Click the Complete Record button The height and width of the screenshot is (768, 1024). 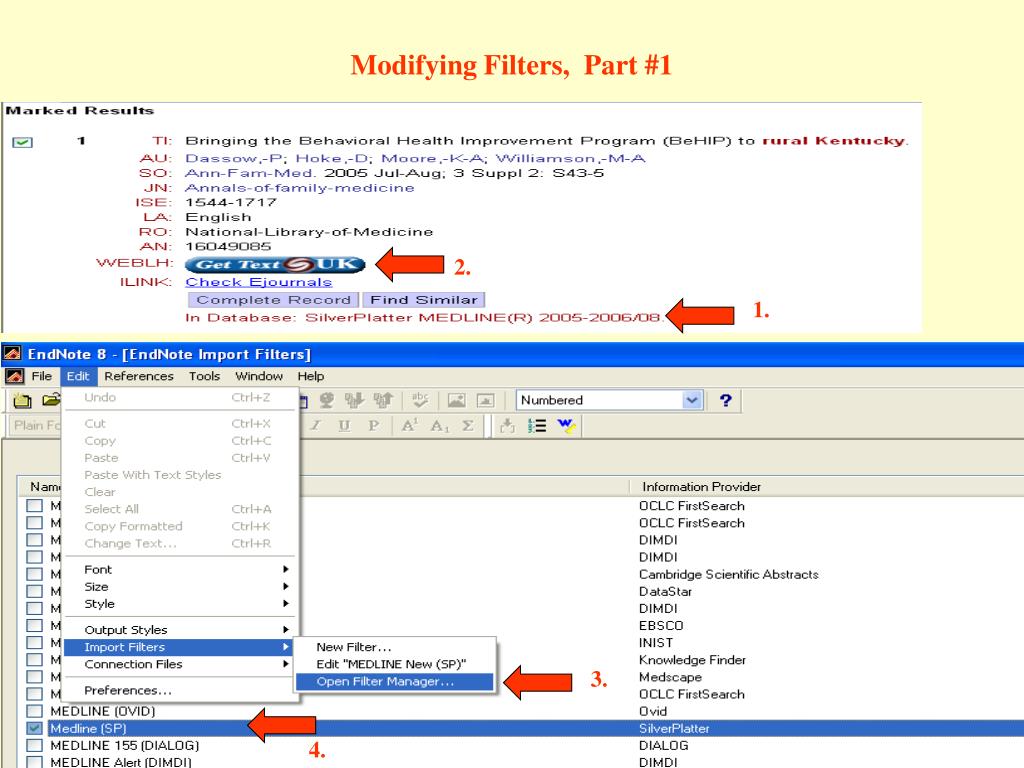274,300
